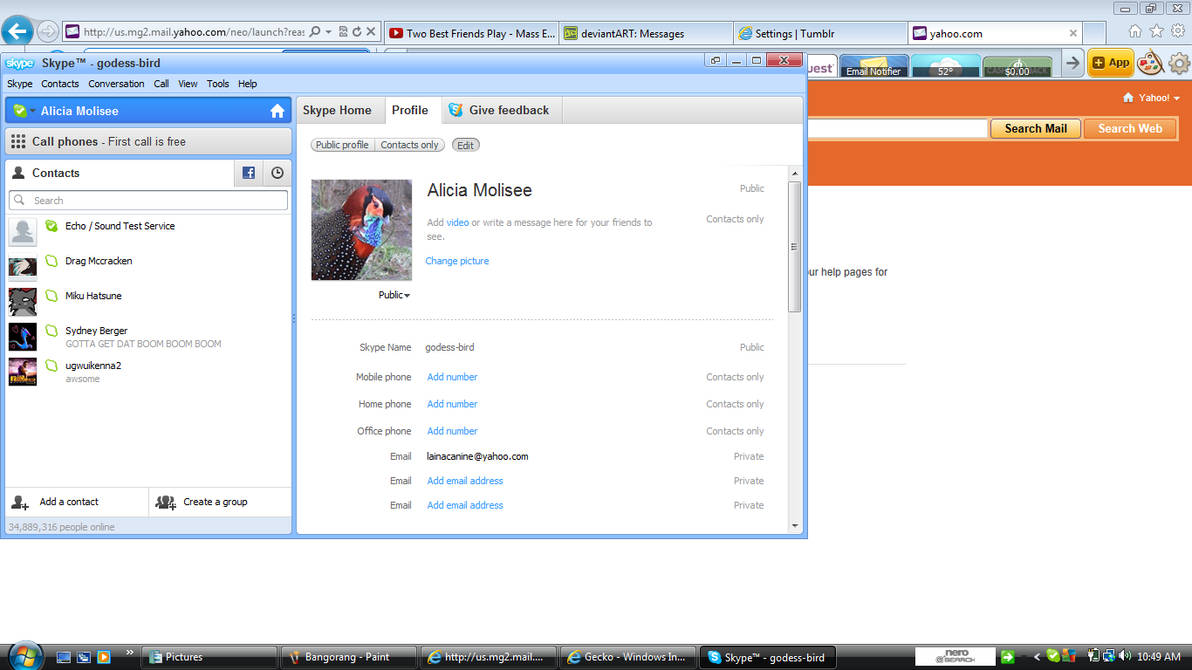Click the profile Edit button
This screenshot has width=1192, height=670.
pyautogui.click(x=465, y=144)
